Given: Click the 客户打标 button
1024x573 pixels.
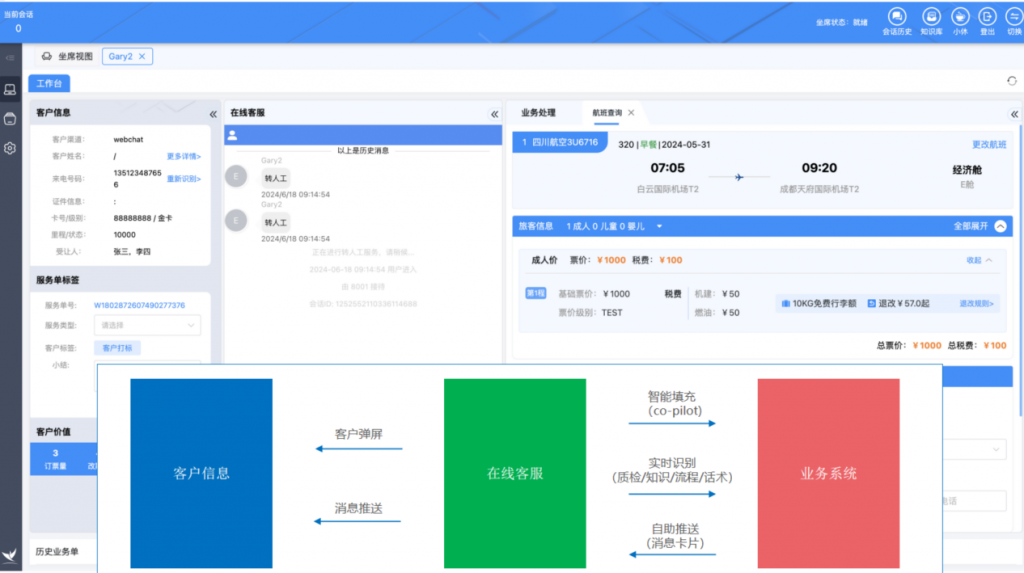Looking at the screenshot, I should click(x=118, y=348).
